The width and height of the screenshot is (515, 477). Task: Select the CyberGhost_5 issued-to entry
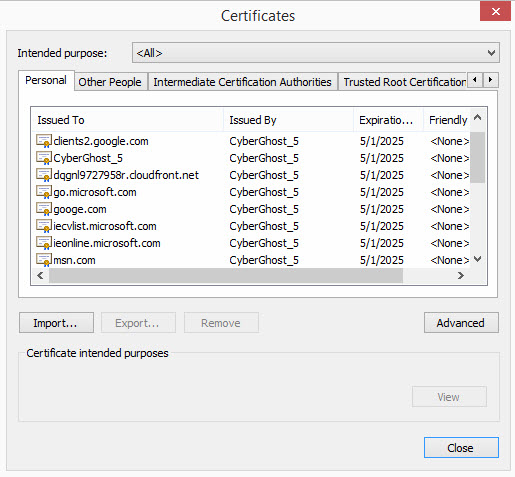click(x=88, y=158)
